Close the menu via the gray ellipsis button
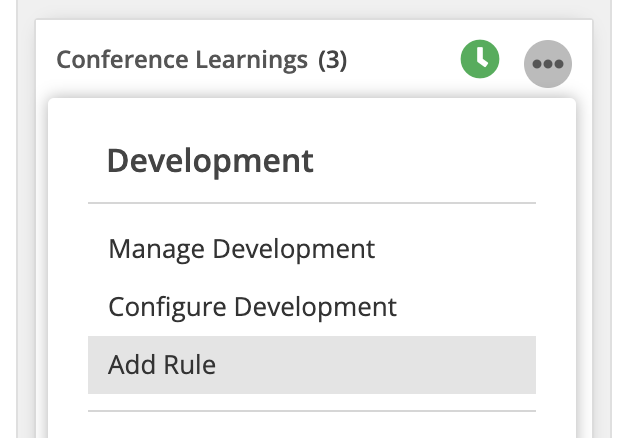628x438 pixels. coord(547,64)
